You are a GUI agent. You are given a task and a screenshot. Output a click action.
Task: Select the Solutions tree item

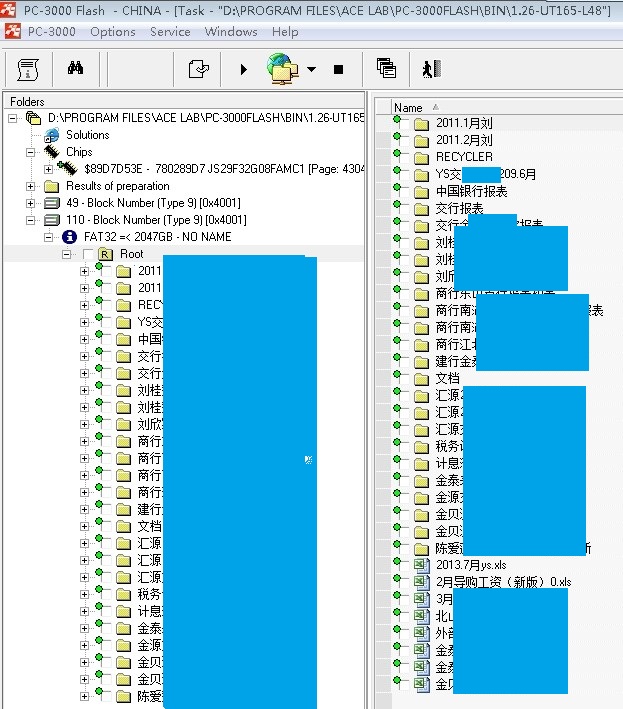click(88, 135)
